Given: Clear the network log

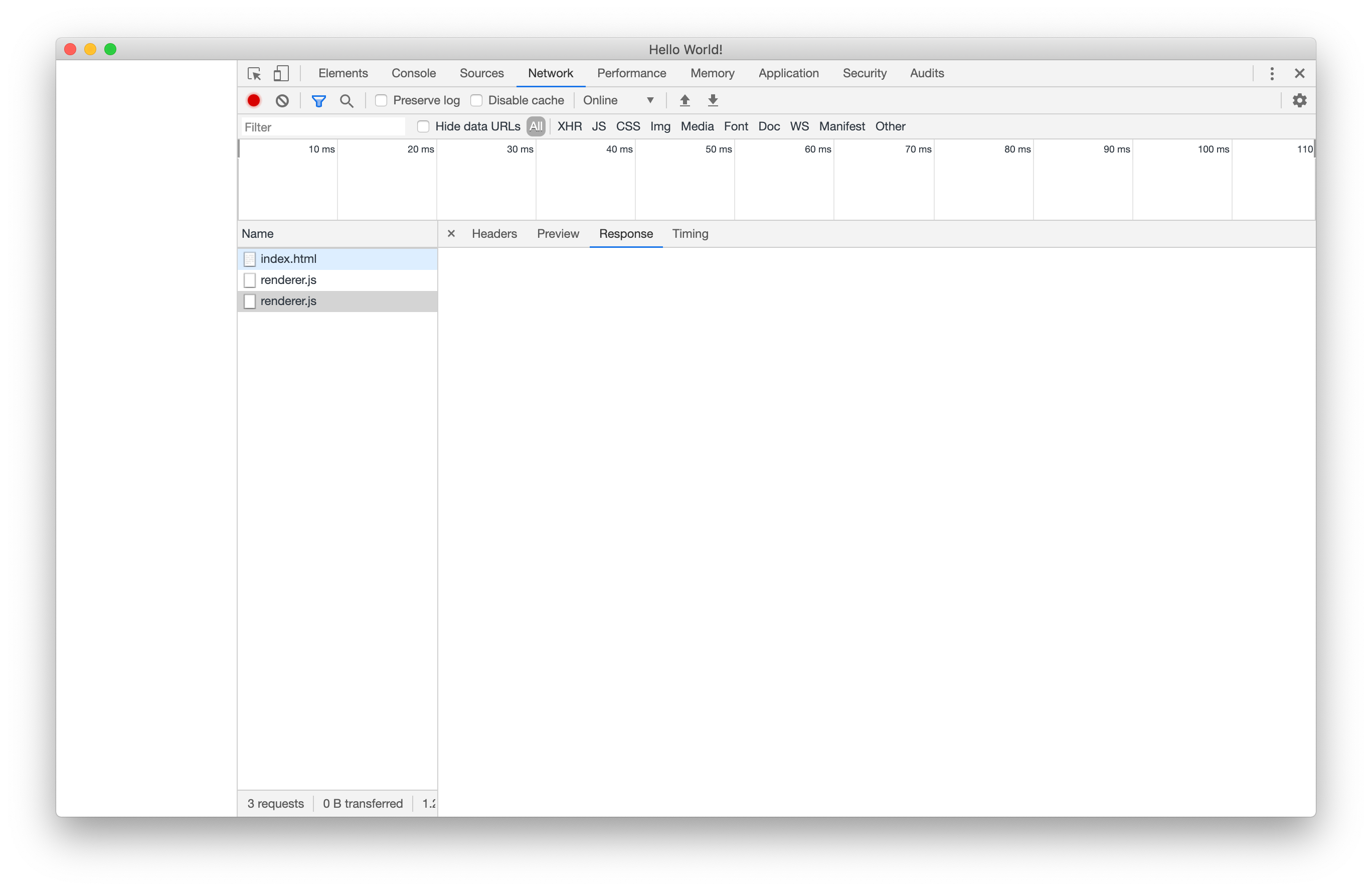Looking at the screenshot, I should pos(282,100).
